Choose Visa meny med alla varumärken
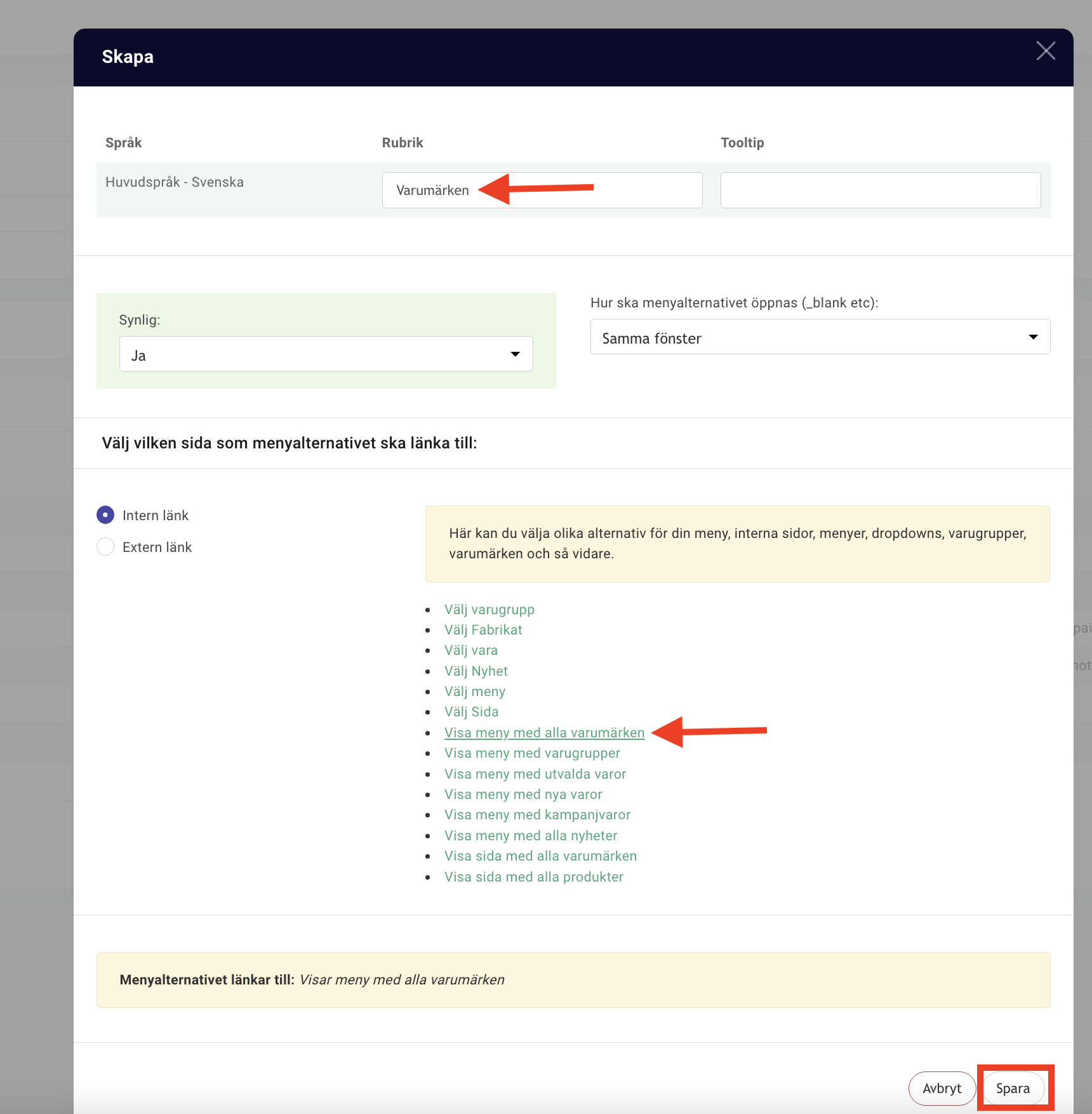 (545, 733)
